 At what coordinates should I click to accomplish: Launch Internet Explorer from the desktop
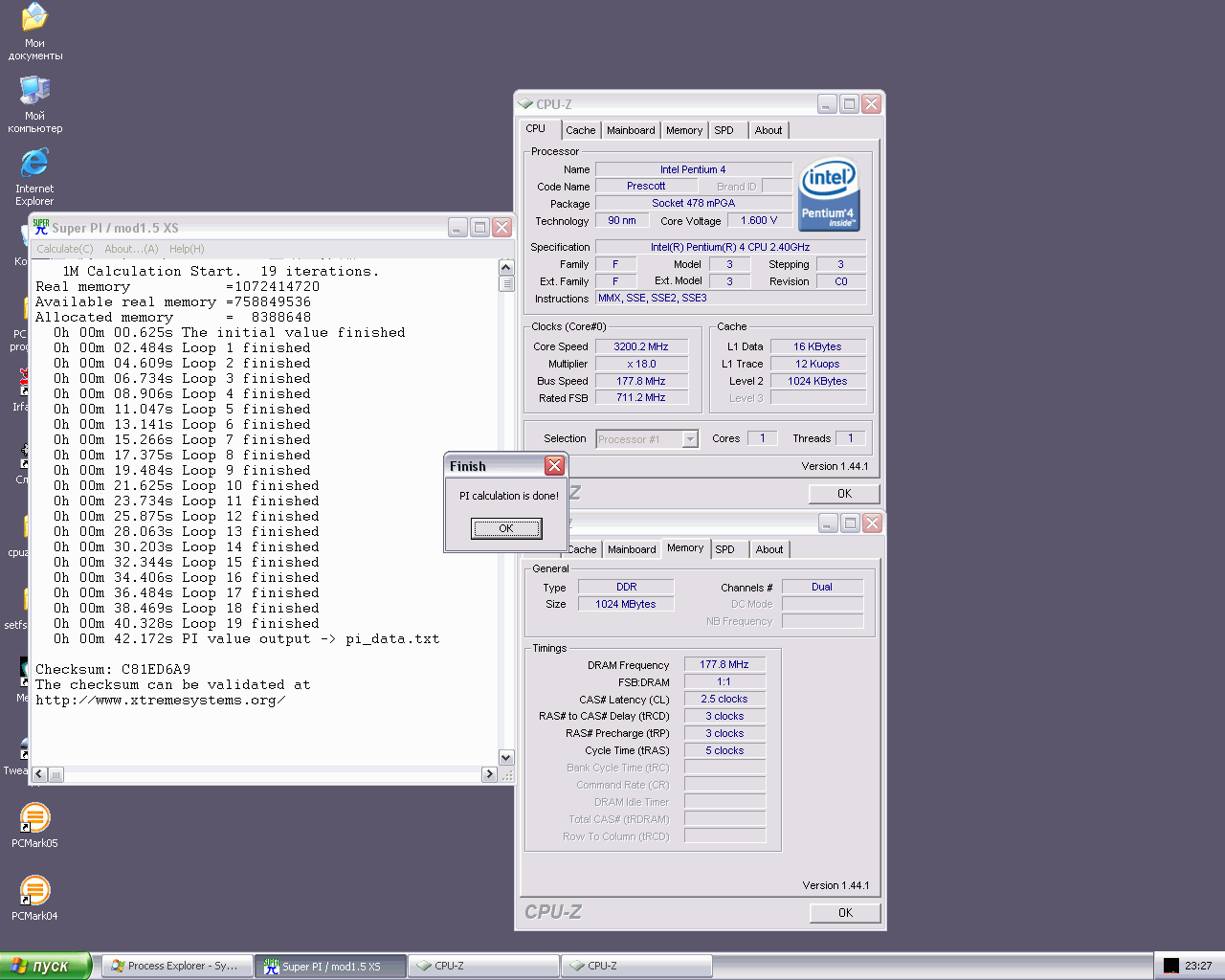point(34,177)
